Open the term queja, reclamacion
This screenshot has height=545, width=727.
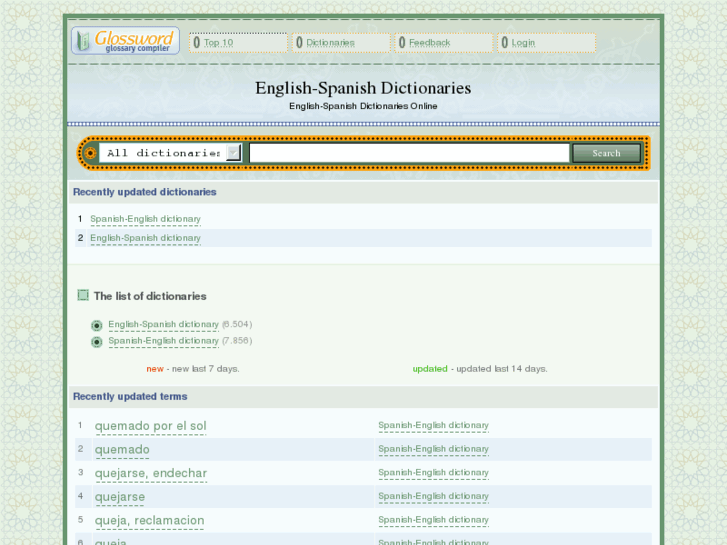149,521
